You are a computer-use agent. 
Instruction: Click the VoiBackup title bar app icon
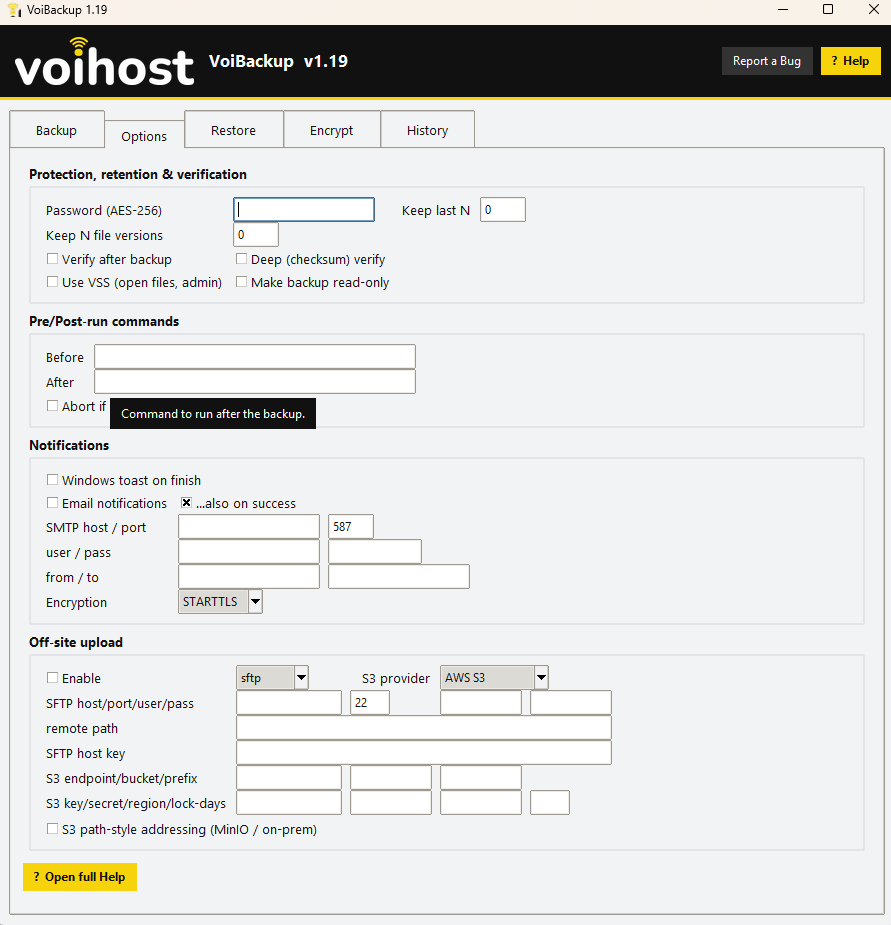pyautogui.click(x=15, y=10)
